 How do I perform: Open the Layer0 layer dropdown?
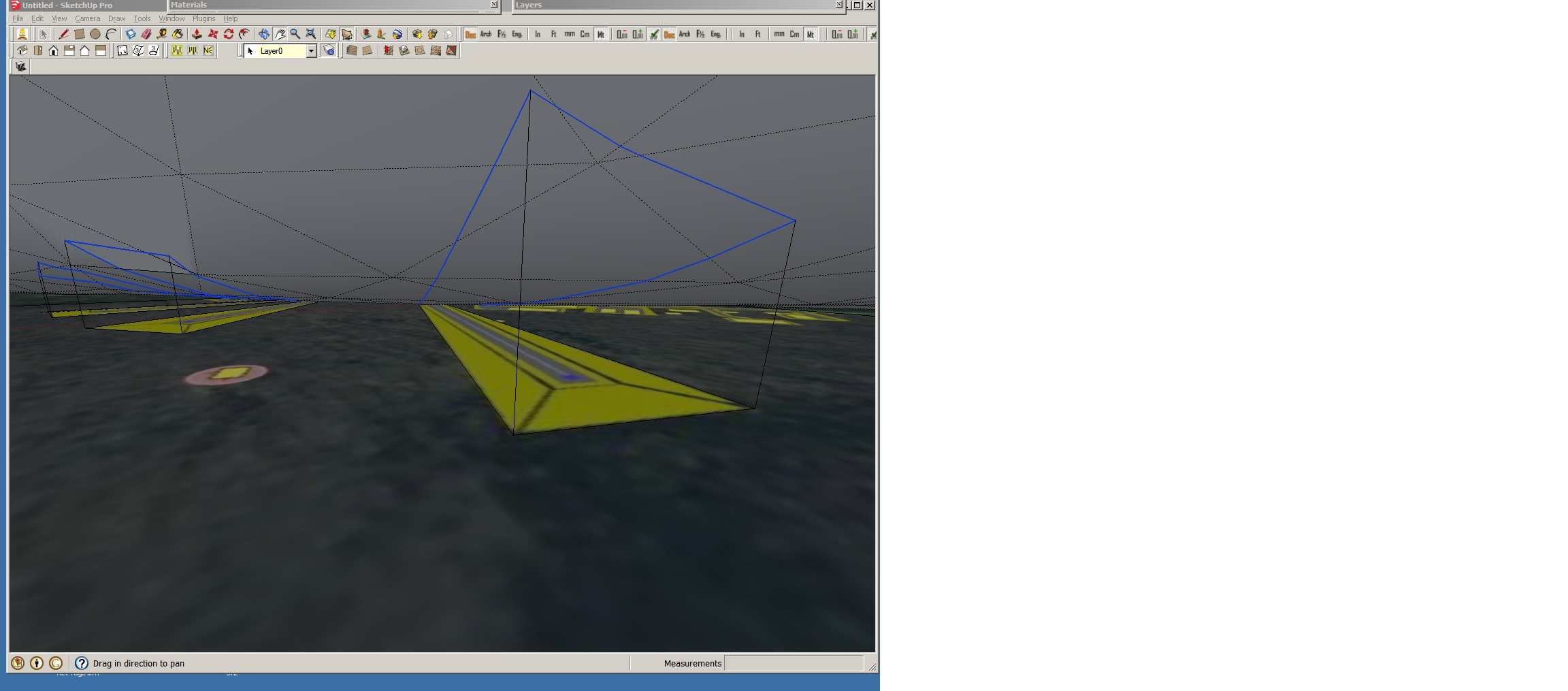pos(311,51)
